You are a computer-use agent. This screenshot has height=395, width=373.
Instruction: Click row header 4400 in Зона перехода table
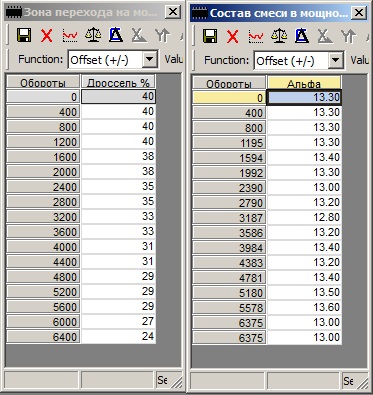tap(43, 262)
